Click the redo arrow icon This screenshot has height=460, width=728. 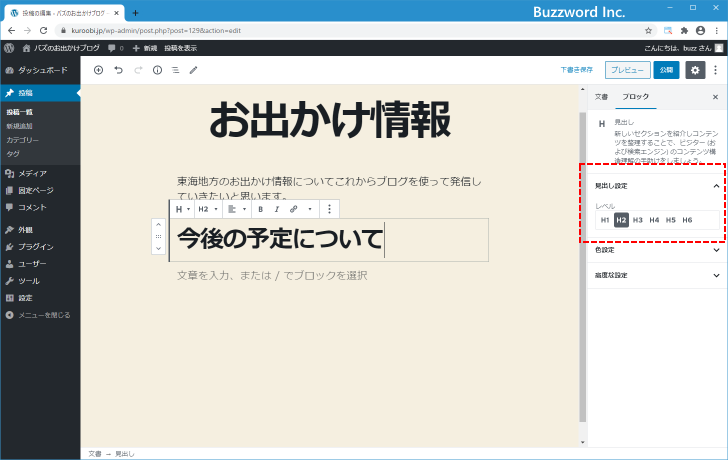138,70
